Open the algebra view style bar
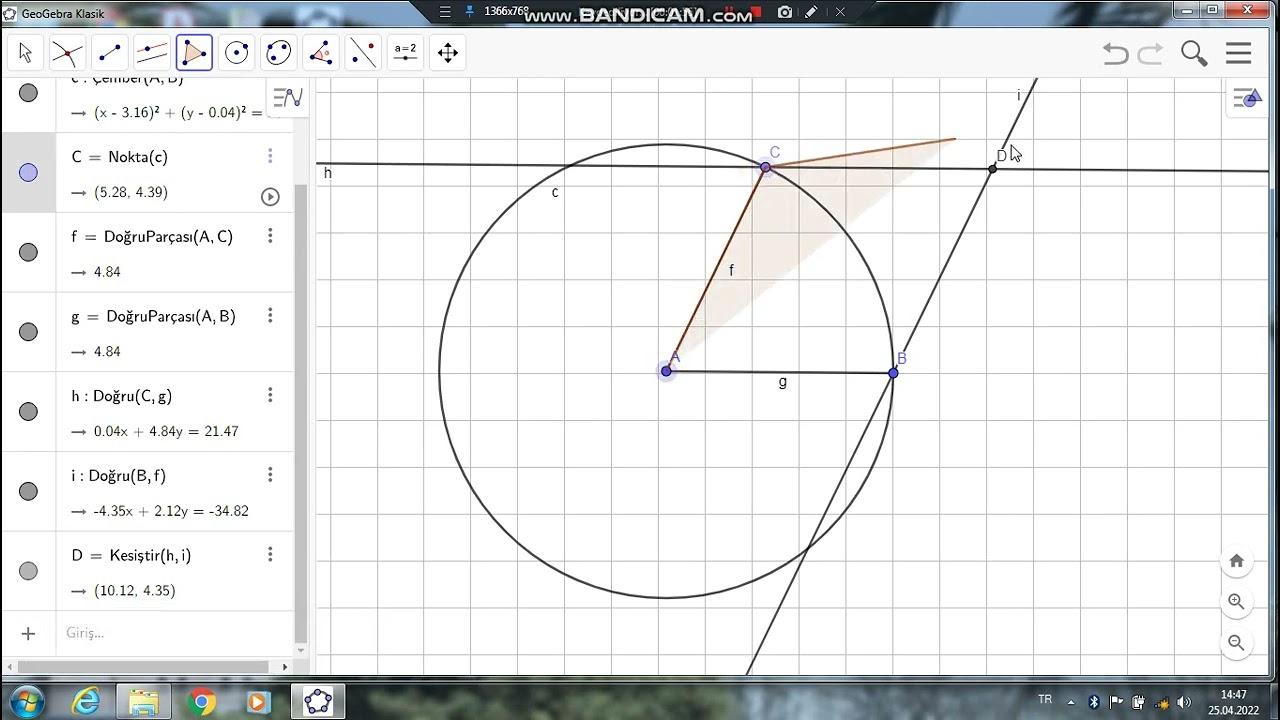 coord(287,97)
